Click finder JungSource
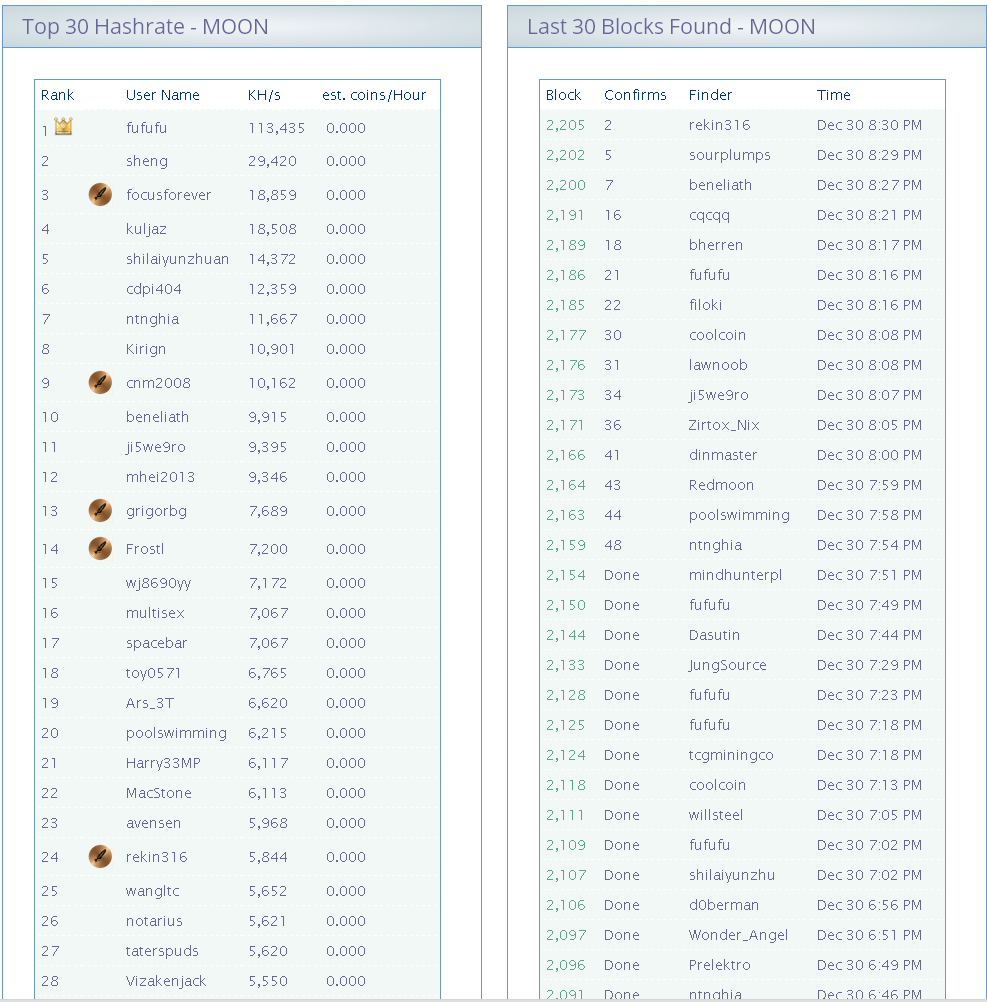Image resolution: width=987 pixels, height=1002 pixels. coord(728,665)
